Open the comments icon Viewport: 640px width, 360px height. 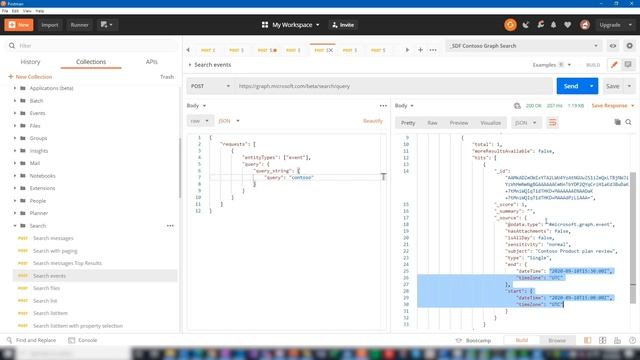[628, 64]
